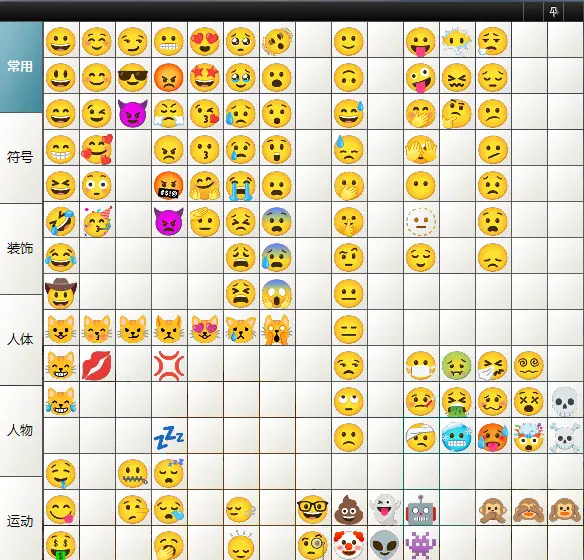Insert the robot face emoji
Screen dimensions: 584x560
click(420, 509)
